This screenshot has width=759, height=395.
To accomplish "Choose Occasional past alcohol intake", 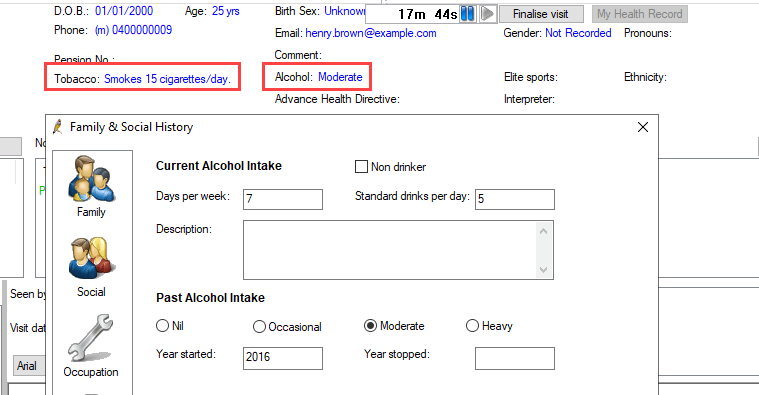I will point(259,327).
